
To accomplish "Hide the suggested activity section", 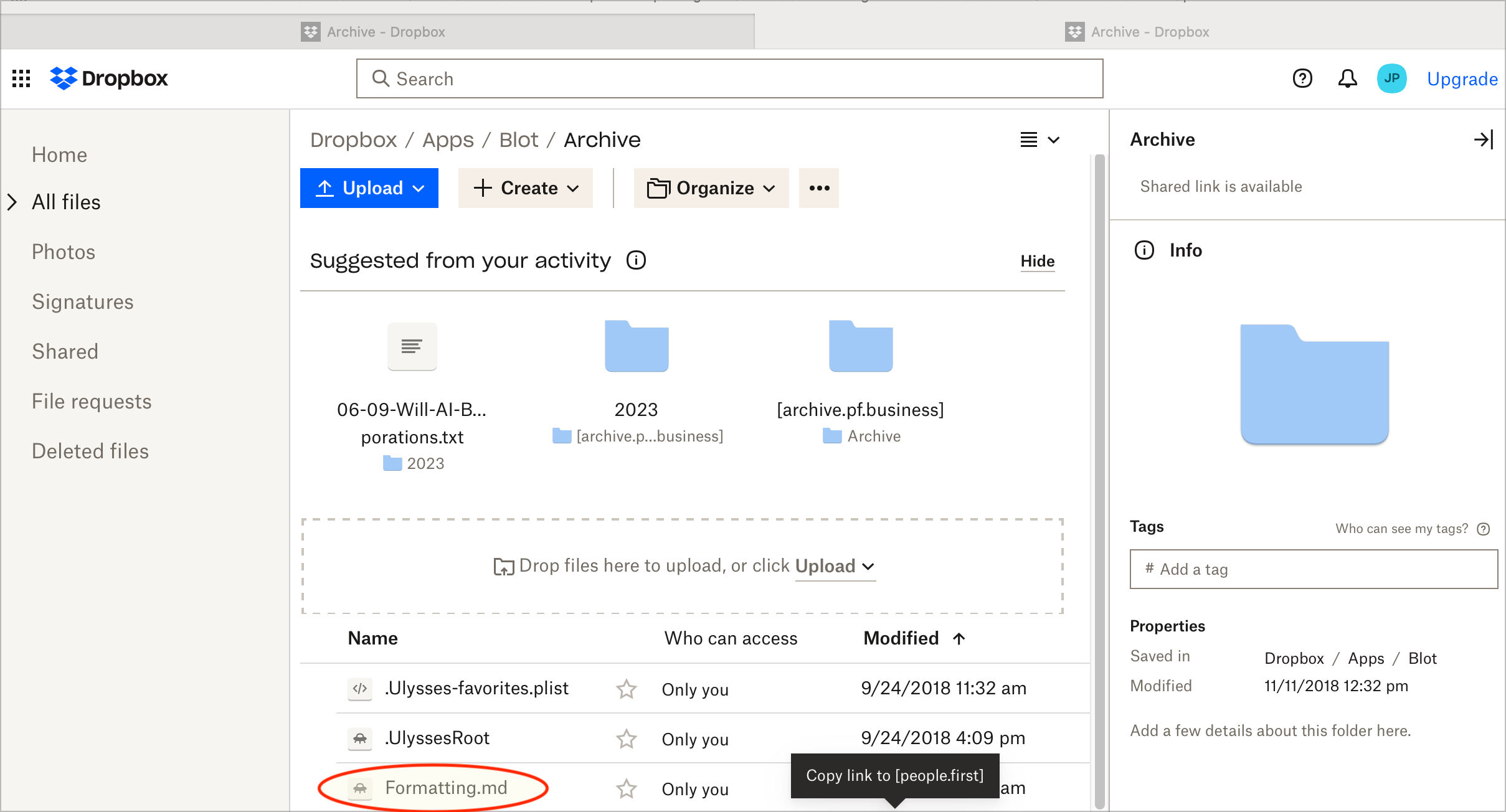I will (x=1038, y=261).
